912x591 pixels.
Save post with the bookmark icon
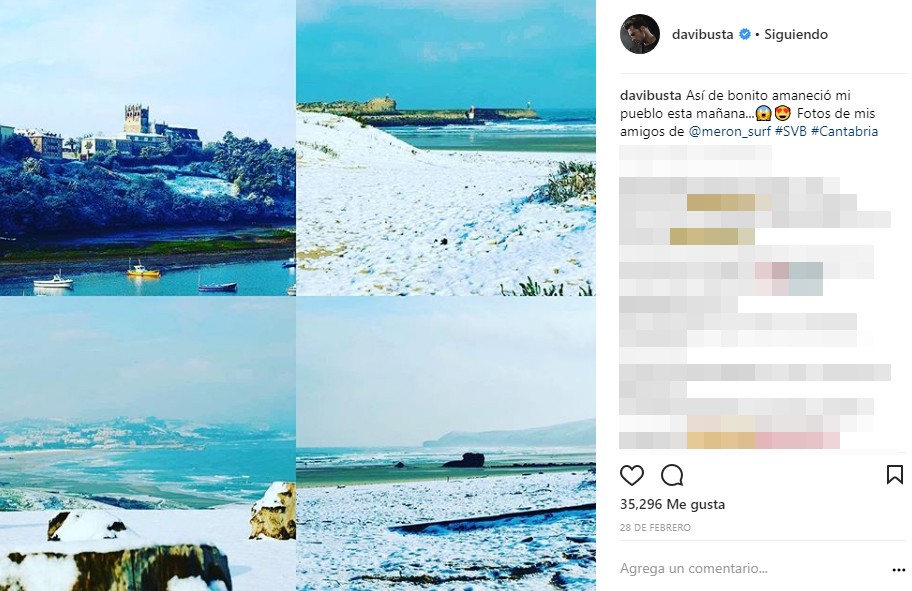coord(895,475)
